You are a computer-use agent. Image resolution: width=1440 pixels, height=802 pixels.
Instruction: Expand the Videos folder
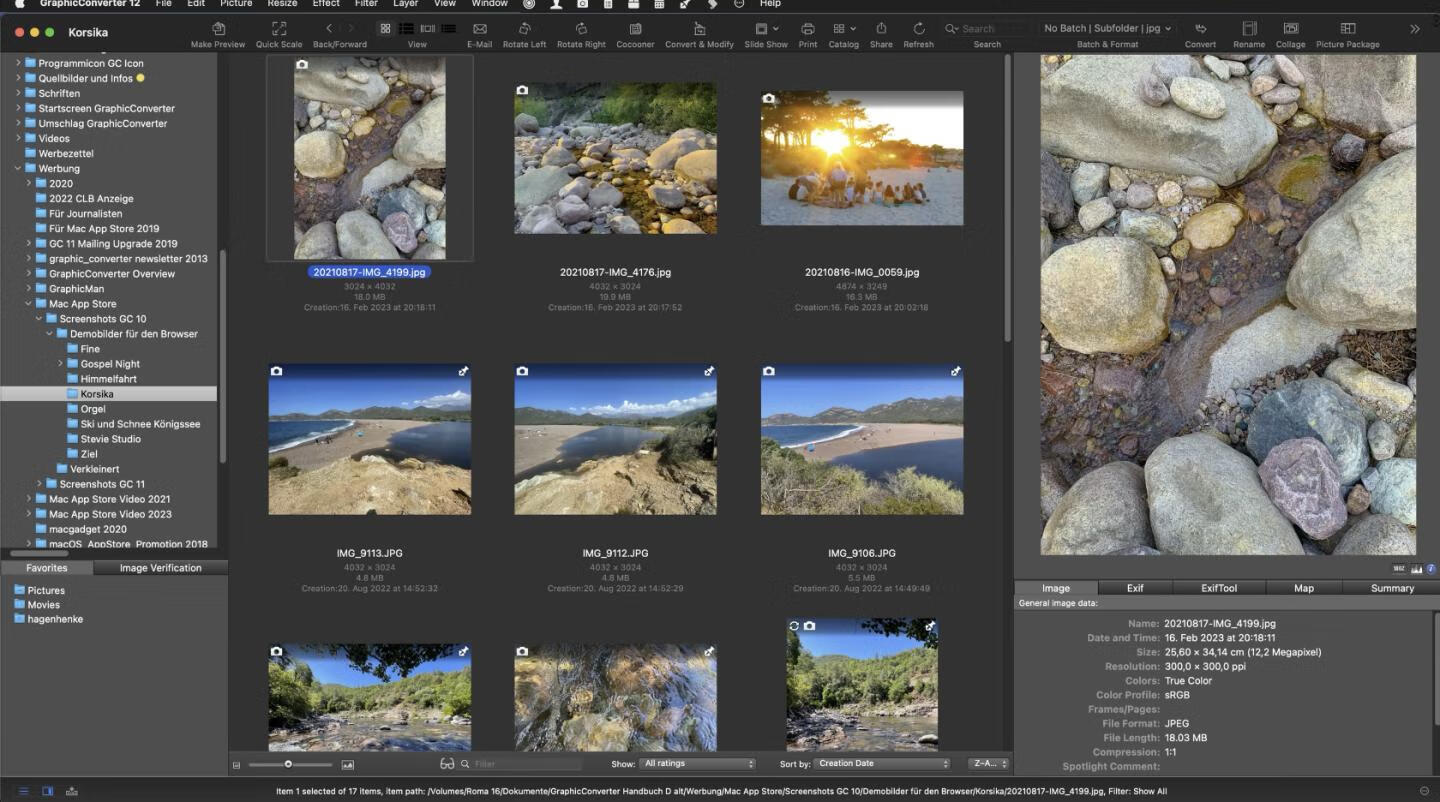[x=18, y=138]
